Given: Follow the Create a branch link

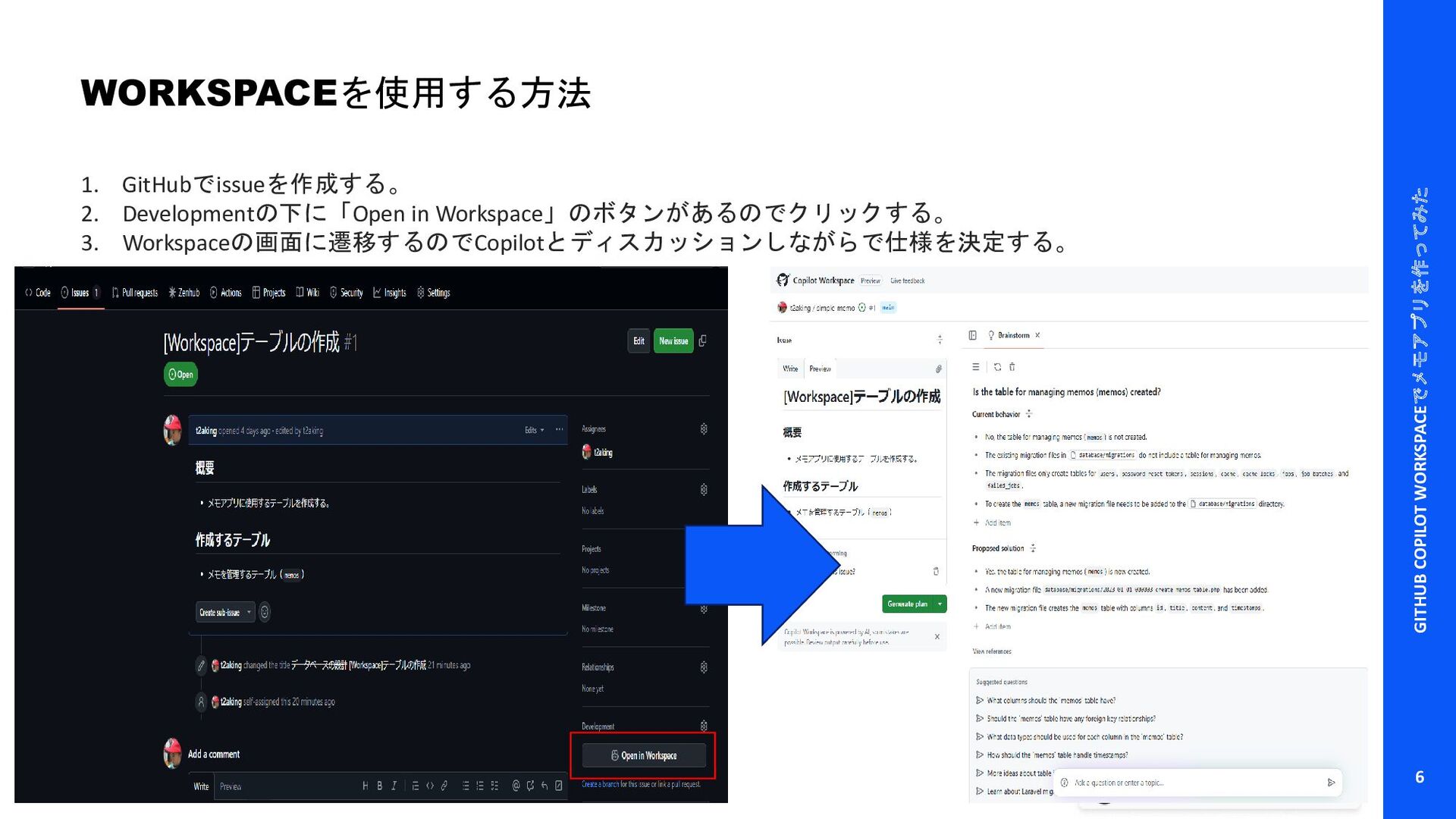Looking at the screenshot, I should click(x=601, y=785).
